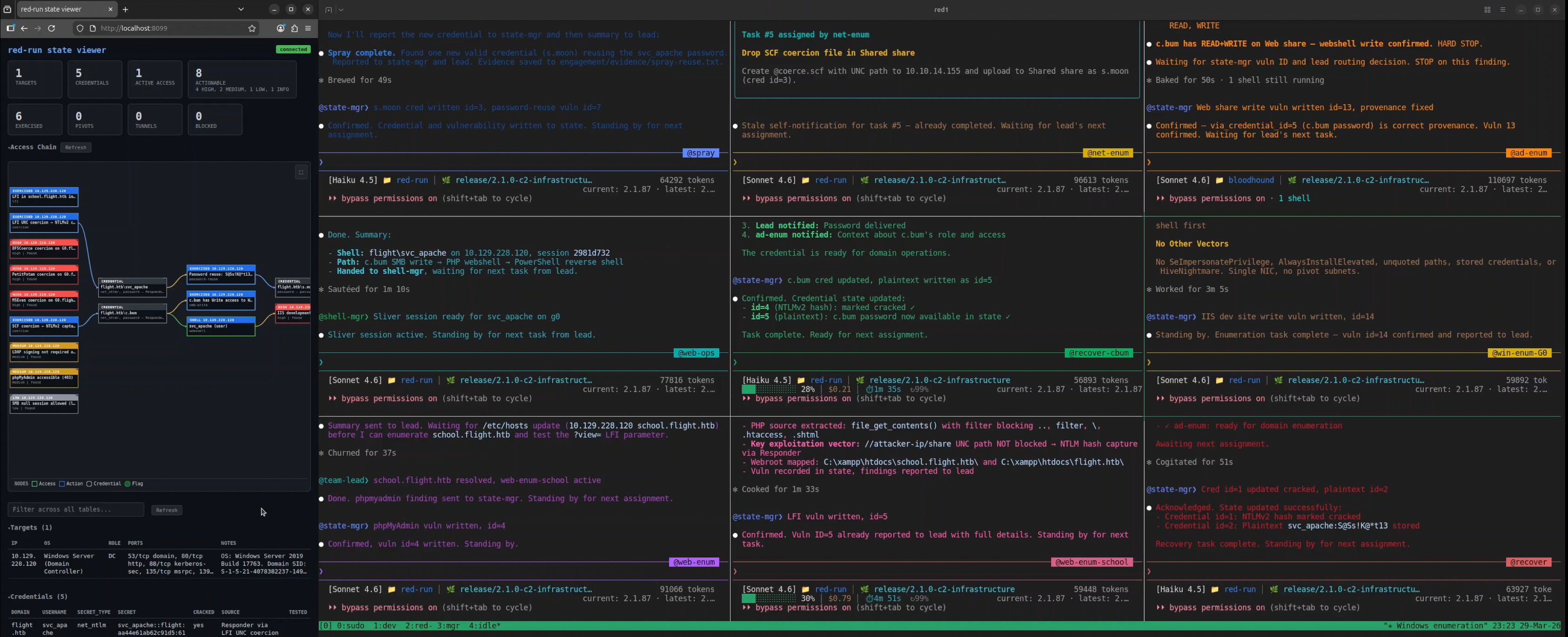Open the list all tabs dropdown chevron
Viewport: 1568px width, 637px height.
point(241,9)
